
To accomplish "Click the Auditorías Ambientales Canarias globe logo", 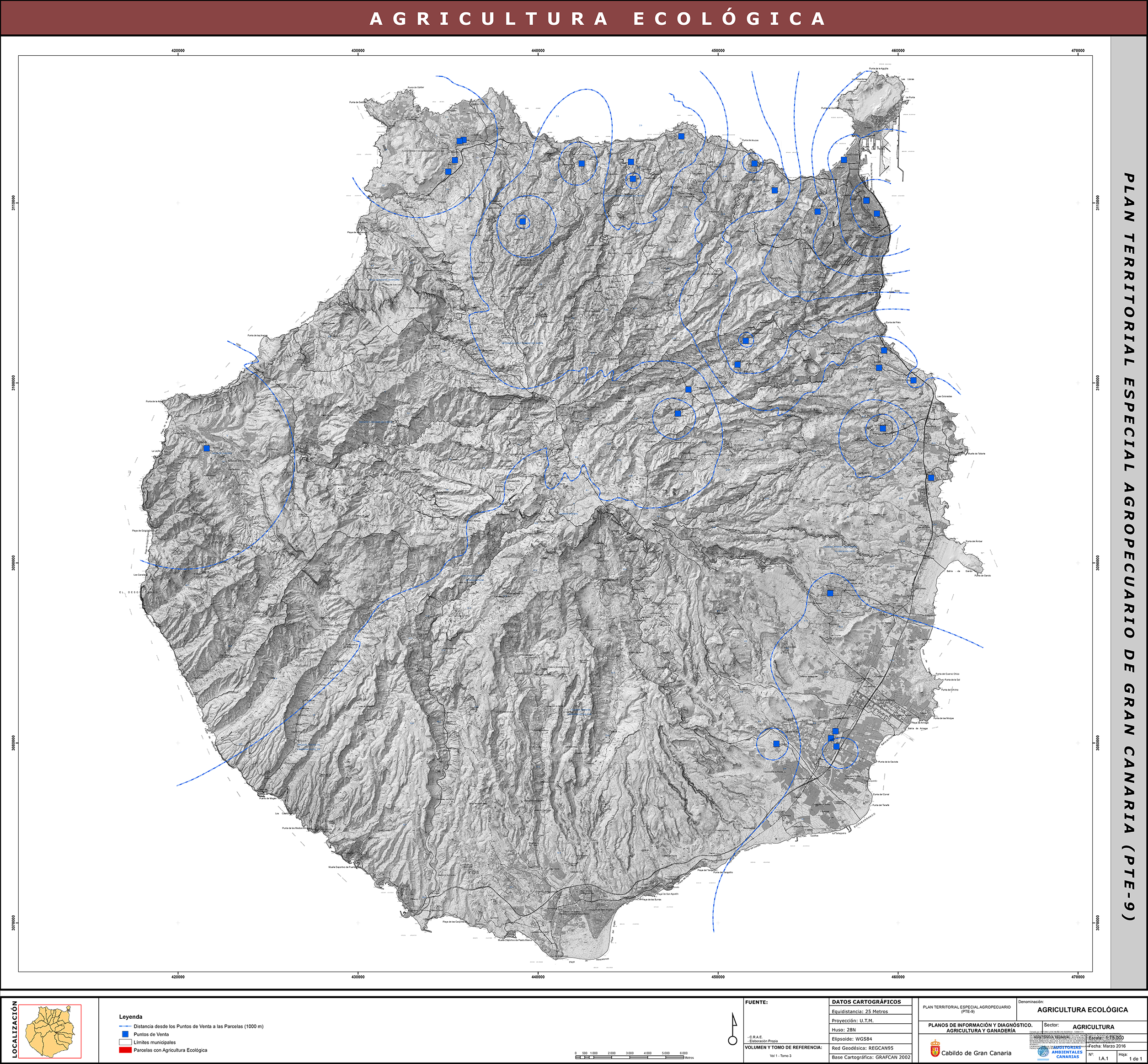I will point(1043,1052).
